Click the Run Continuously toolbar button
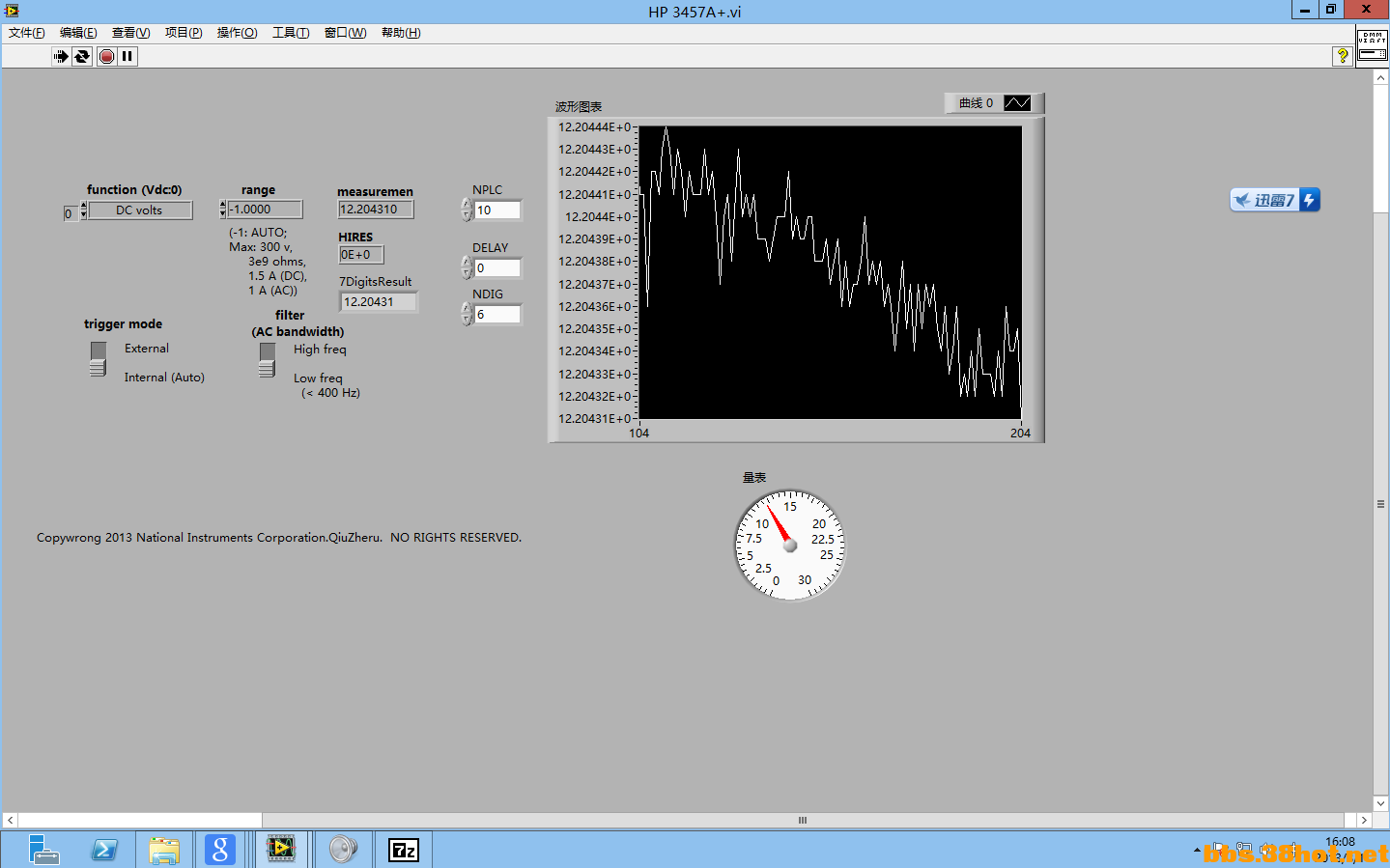 (82, 56)
